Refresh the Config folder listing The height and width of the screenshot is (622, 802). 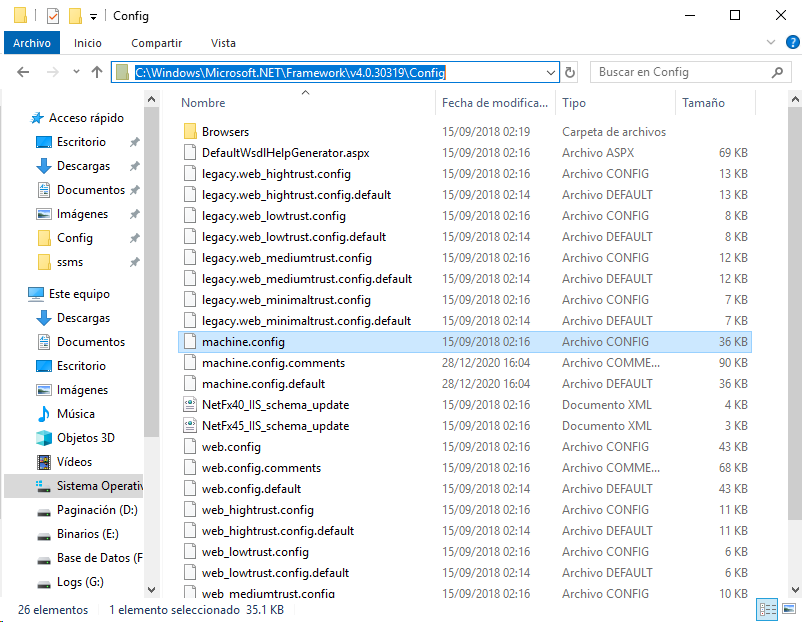pos(570,72)
